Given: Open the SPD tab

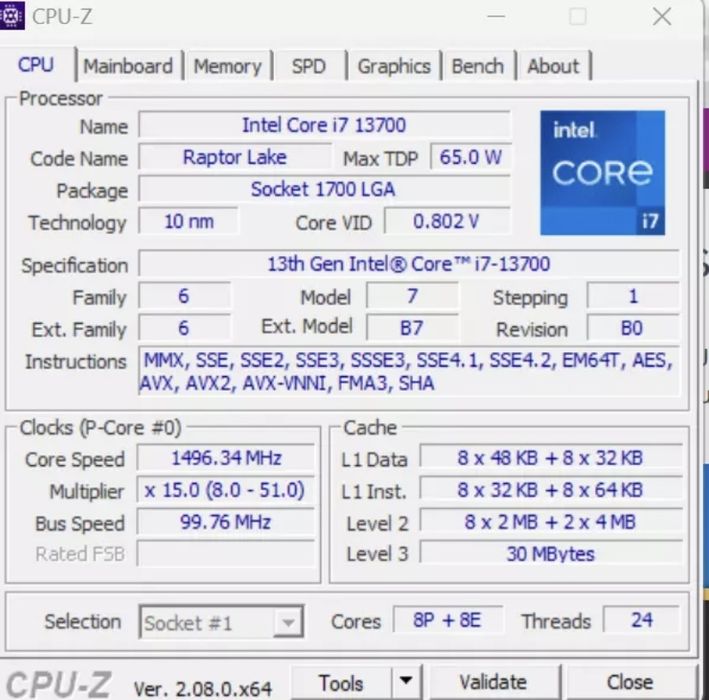Looking at the screenshot, I should (309, 66).
